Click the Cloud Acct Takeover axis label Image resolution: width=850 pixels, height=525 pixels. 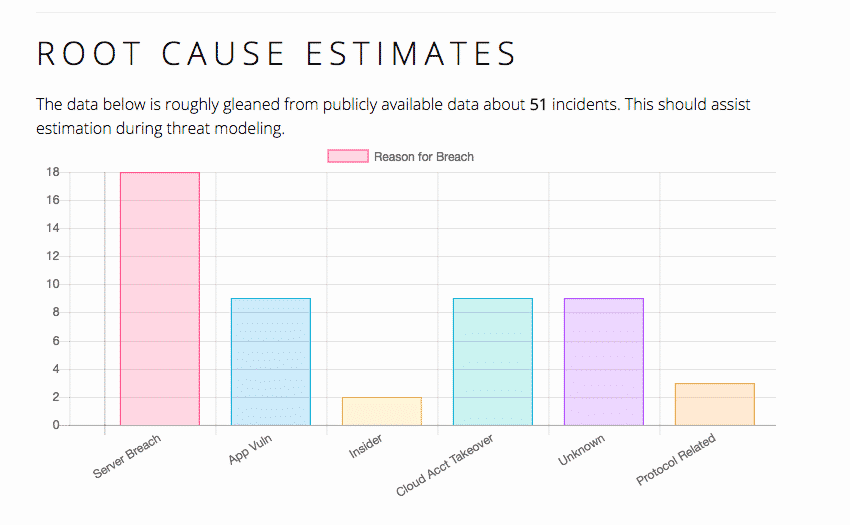(446, 465)
